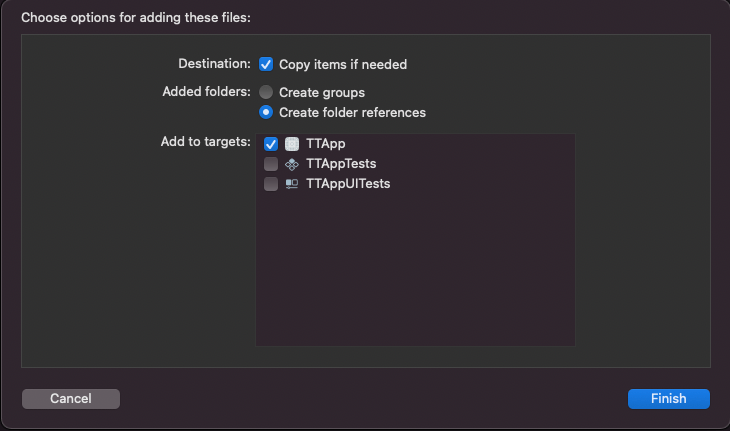This screenshot has height=431, width=730.
Task: Cancel the add files dialog
Action: (71, 399)
